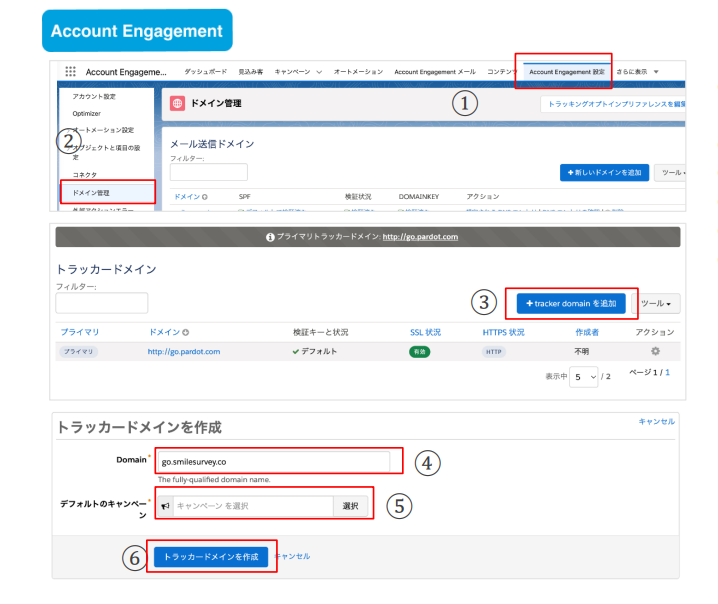The height and width of the screenshot is (604, 718).
Task: Click the キャンペーン を選択 field
Action: [253, 506]
